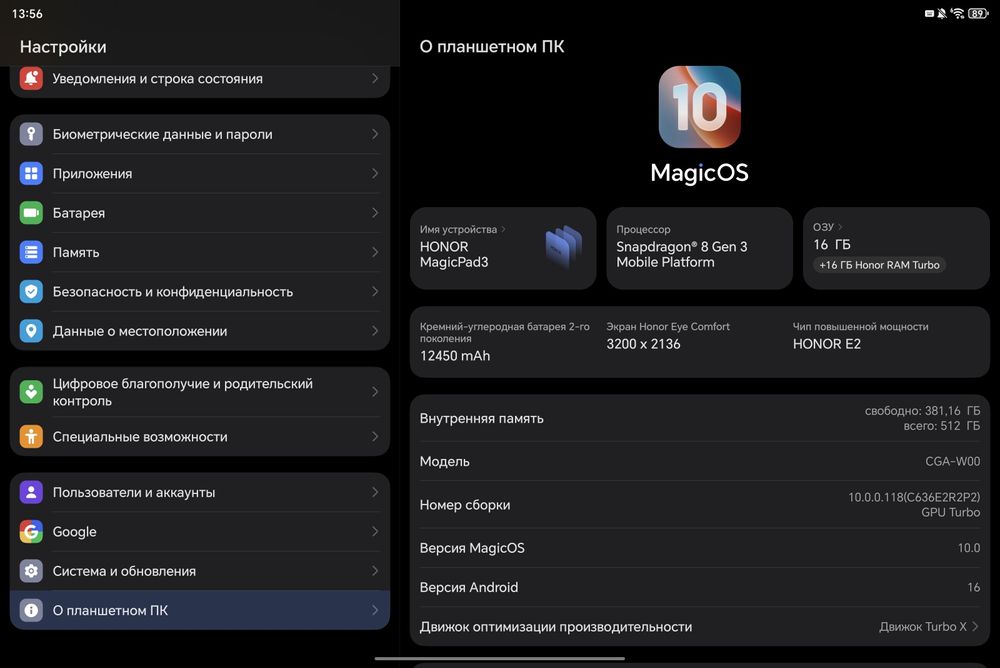Tap the Модель CGA-W00 value

click(952, 461)
